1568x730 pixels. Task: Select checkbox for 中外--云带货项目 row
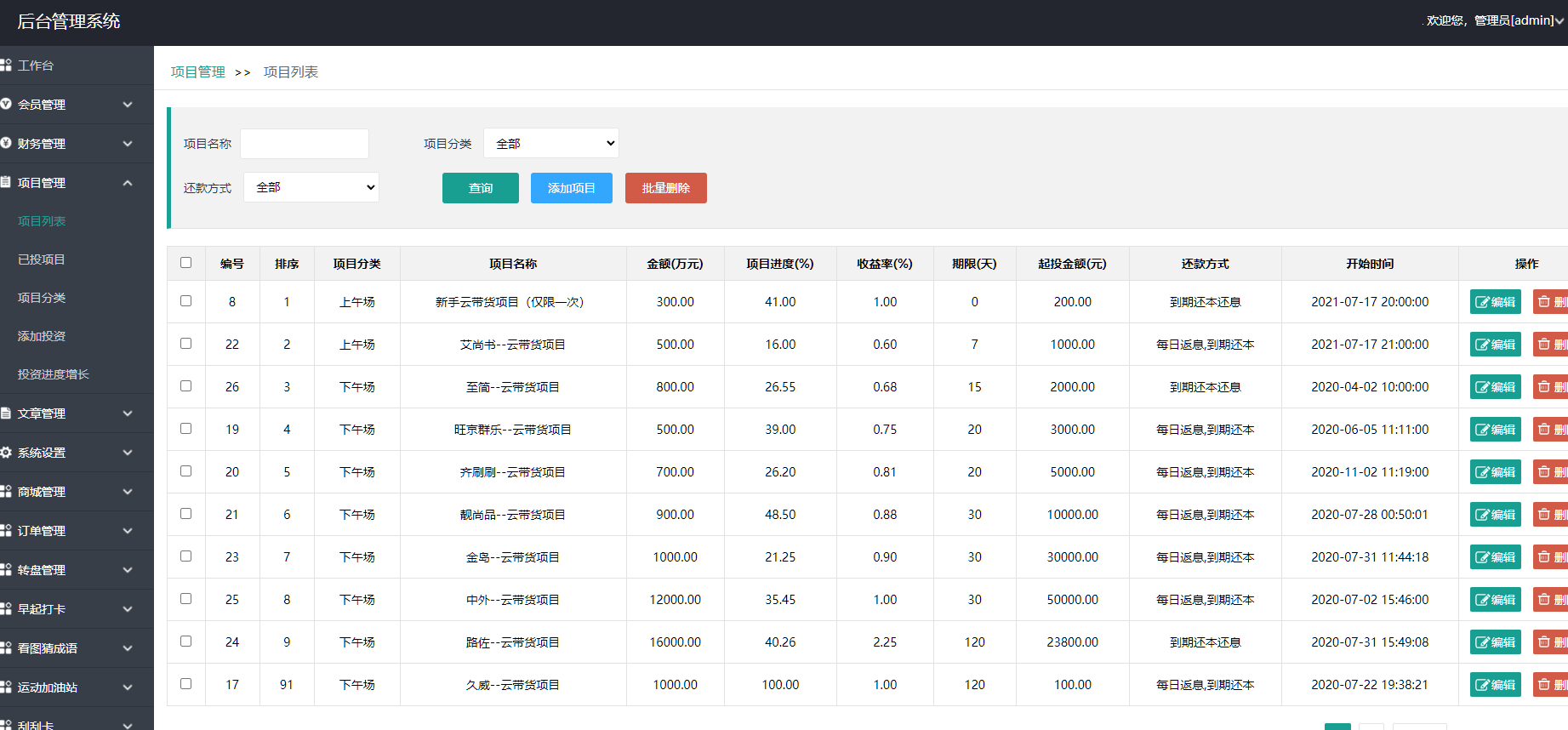tap(186, 599)
